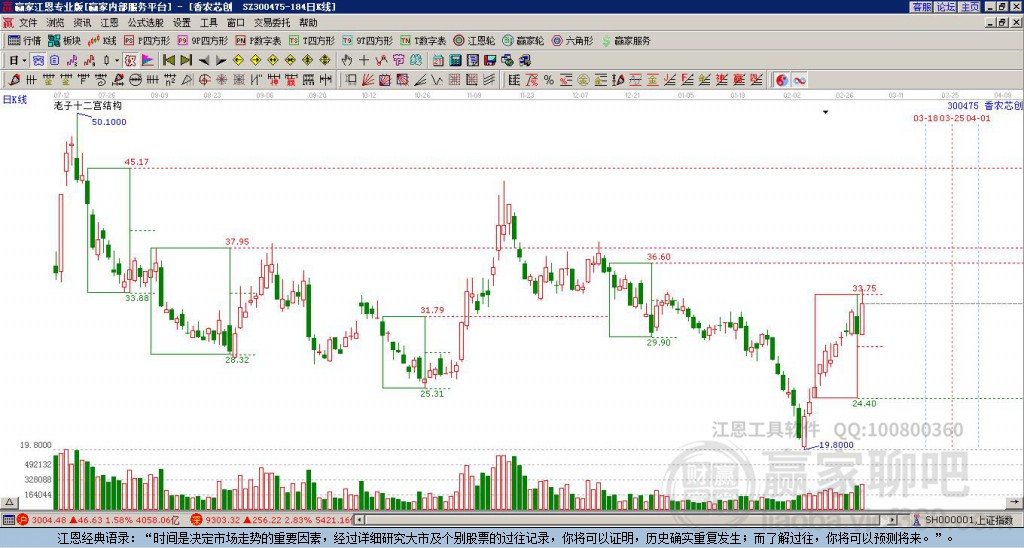The width and height of the screenshot is (1024, 548).
Task: Select the zigzag wave line tool
Action: coord(437,80)
